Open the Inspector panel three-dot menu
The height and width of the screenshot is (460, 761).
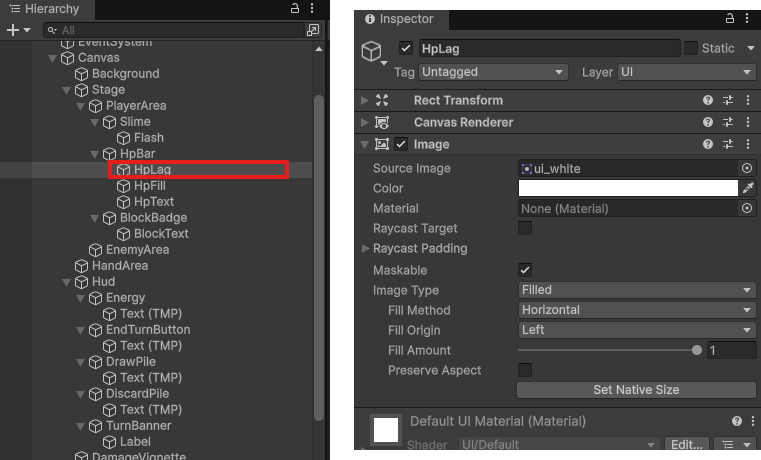747,18
